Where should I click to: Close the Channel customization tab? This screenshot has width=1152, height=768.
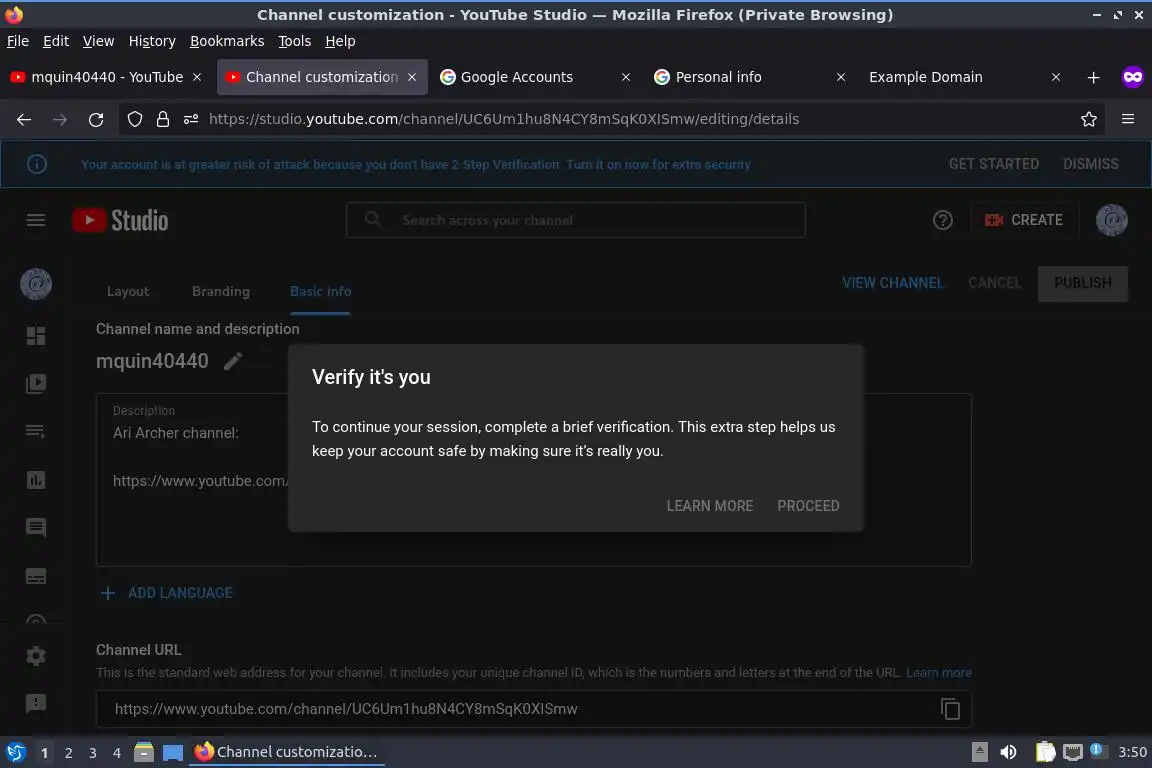pyautogui.click(x=412, y=77)
